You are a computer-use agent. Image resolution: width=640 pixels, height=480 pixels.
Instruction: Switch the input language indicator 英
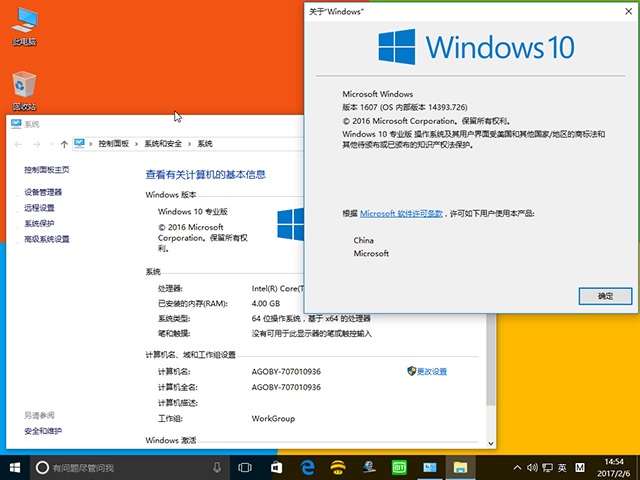tap(562, 468)
